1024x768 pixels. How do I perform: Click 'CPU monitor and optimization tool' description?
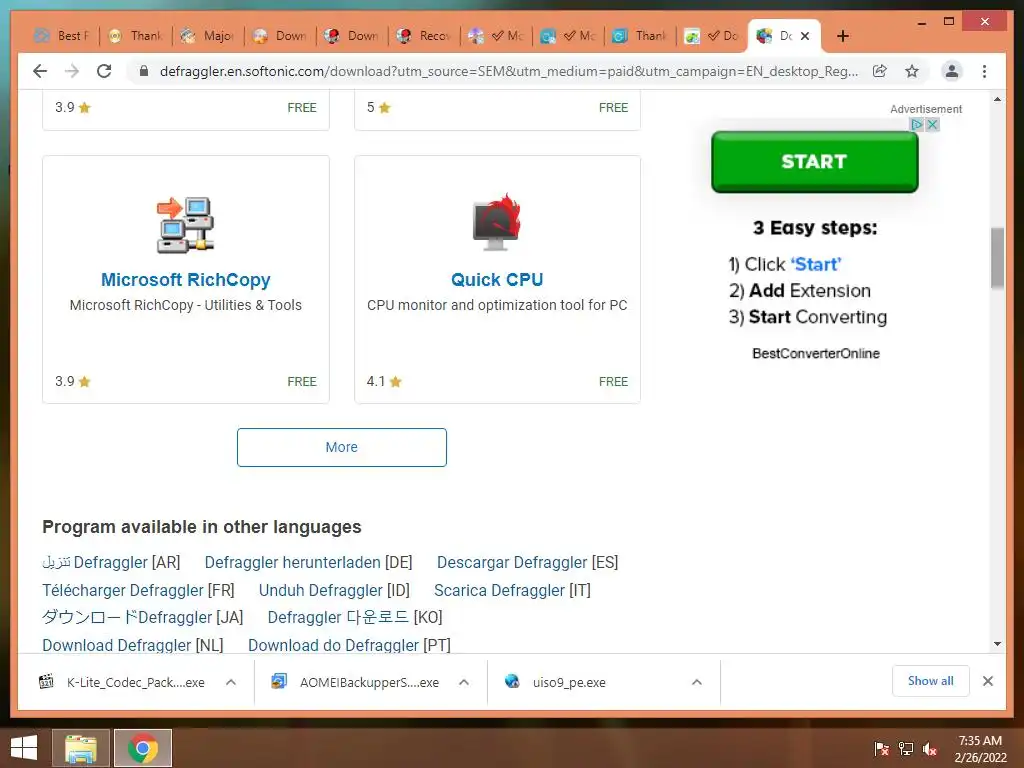click(497, 305)
